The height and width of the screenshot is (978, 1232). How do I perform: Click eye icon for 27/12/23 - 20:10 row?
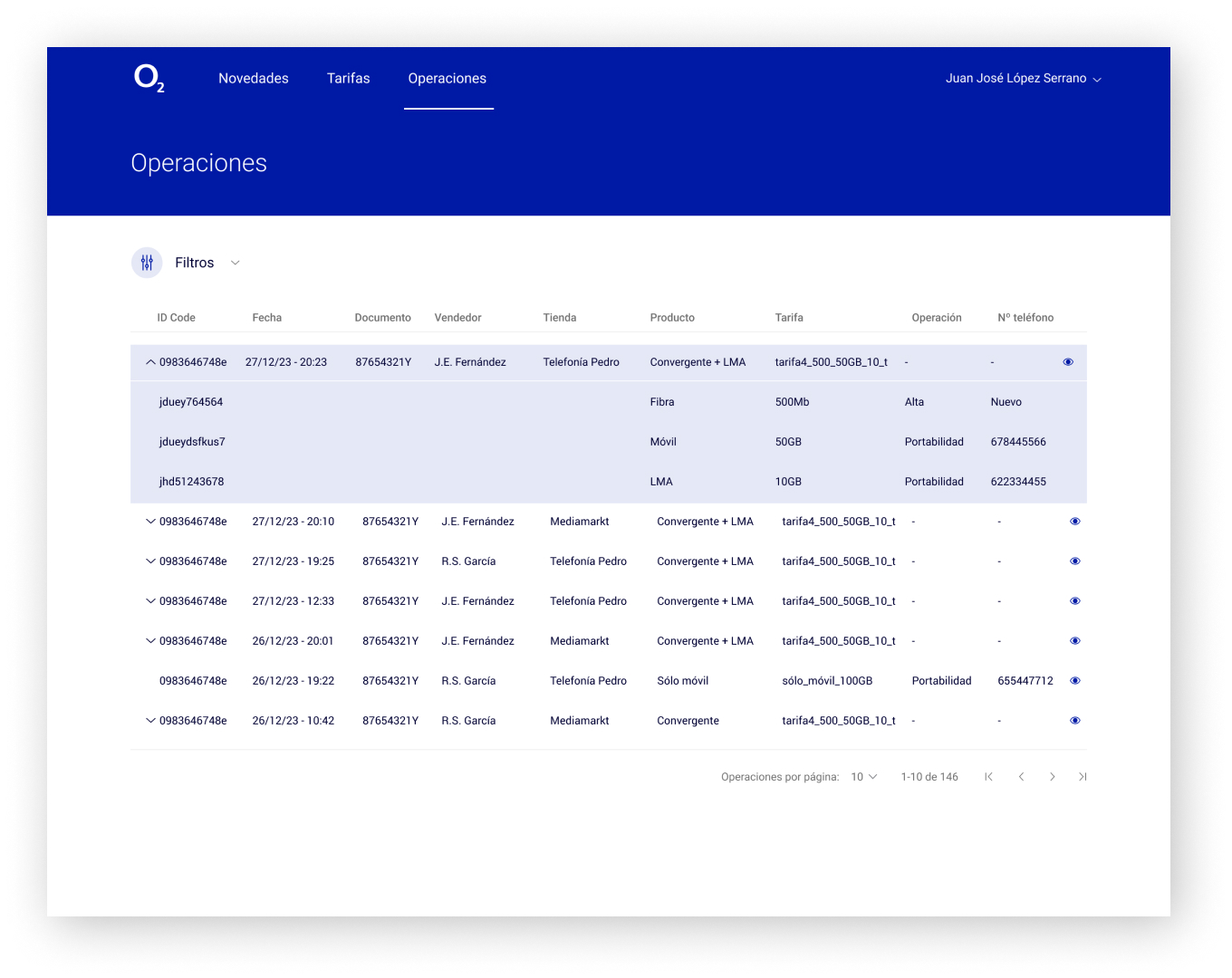[x=1075, y=522]
